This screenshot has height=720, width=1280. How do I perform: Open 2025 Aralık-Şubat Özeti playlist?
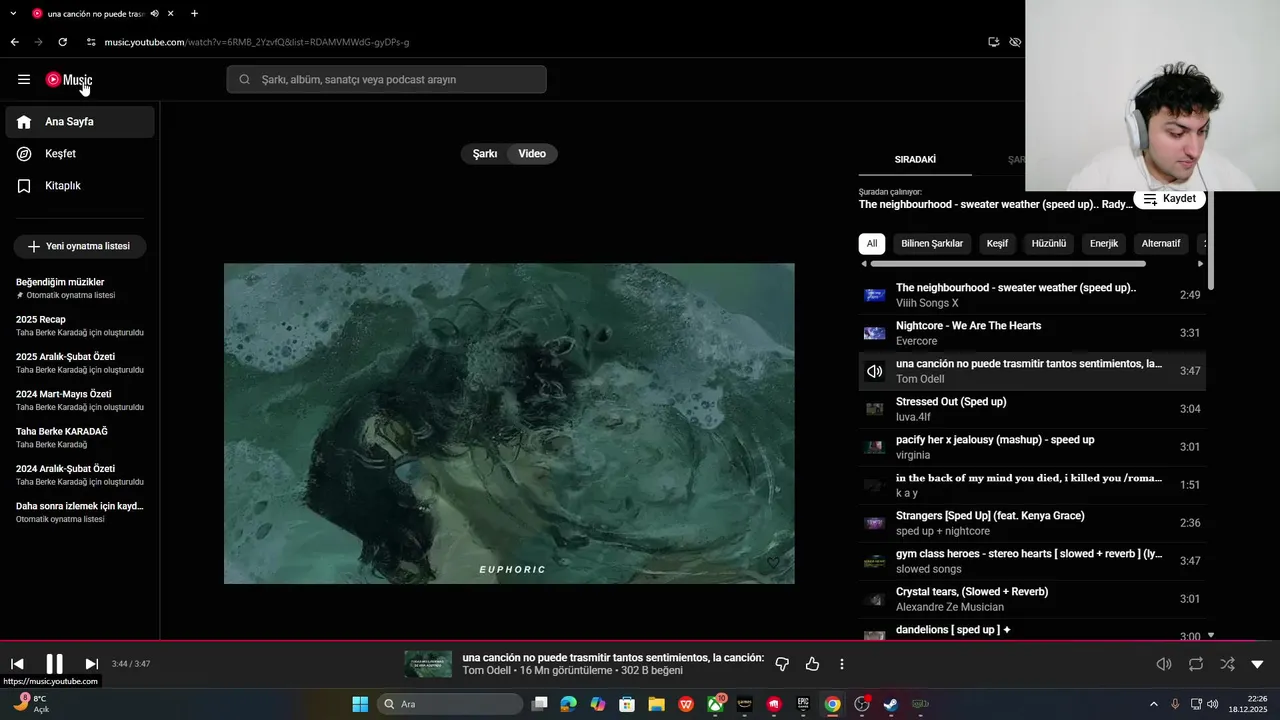pos(80,363)
